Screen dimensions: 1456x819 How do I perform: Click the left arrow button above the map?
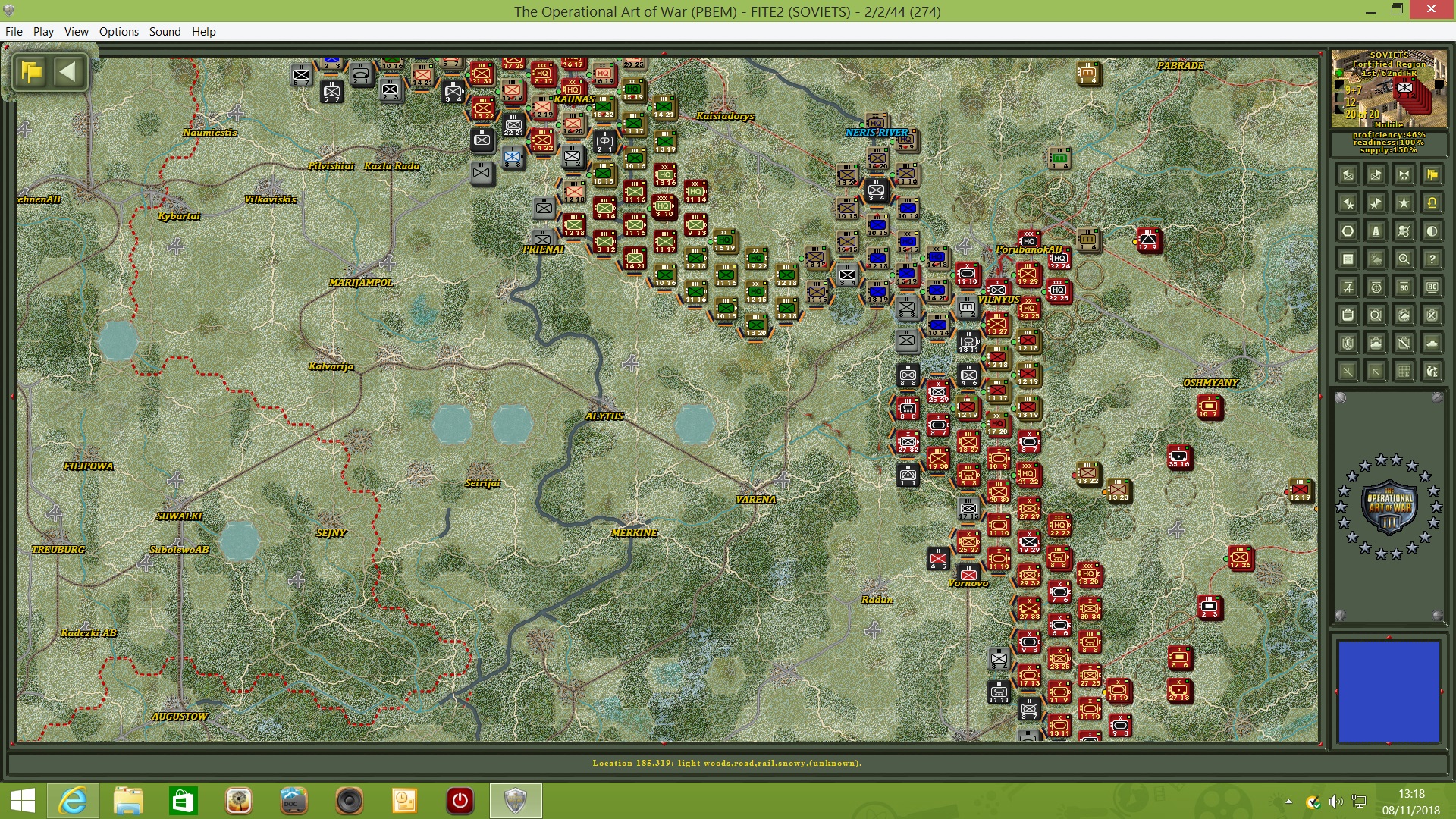(x=67, y=73)
